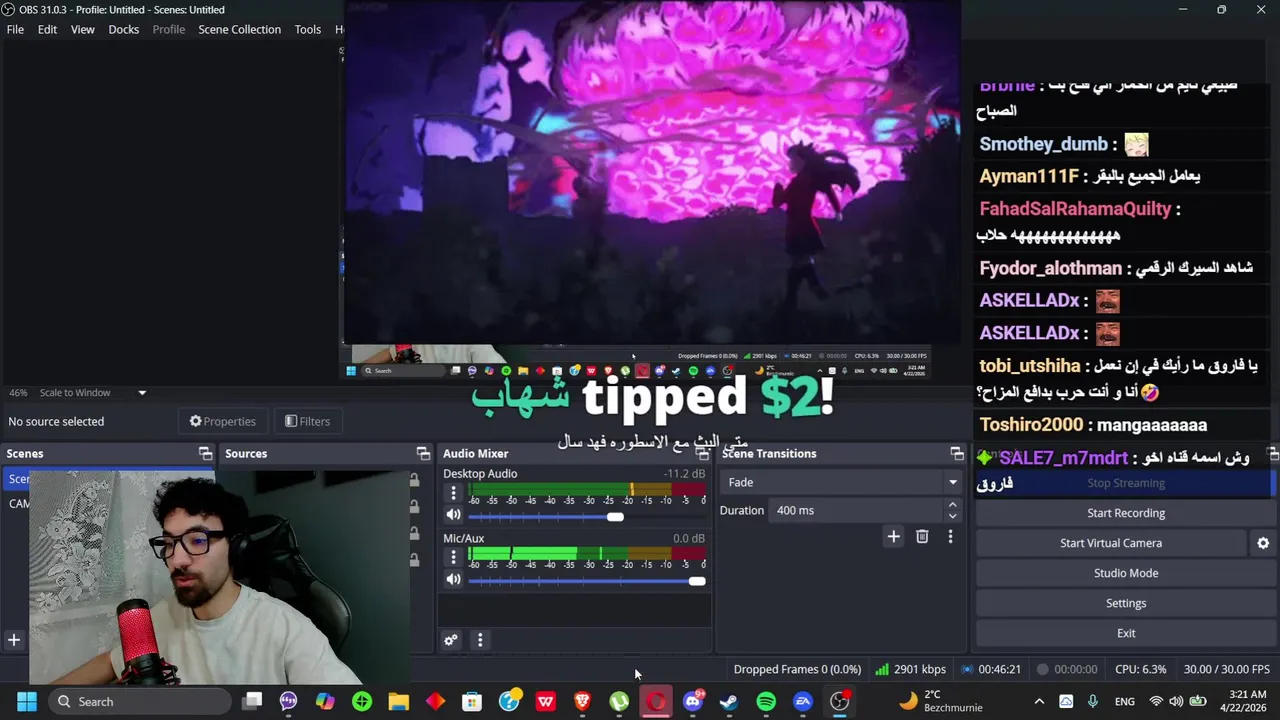Image resolution: width=1280 pixels, height=720 pixels.
Task: Click Exit button in Controls
Action: point(1125,633)
